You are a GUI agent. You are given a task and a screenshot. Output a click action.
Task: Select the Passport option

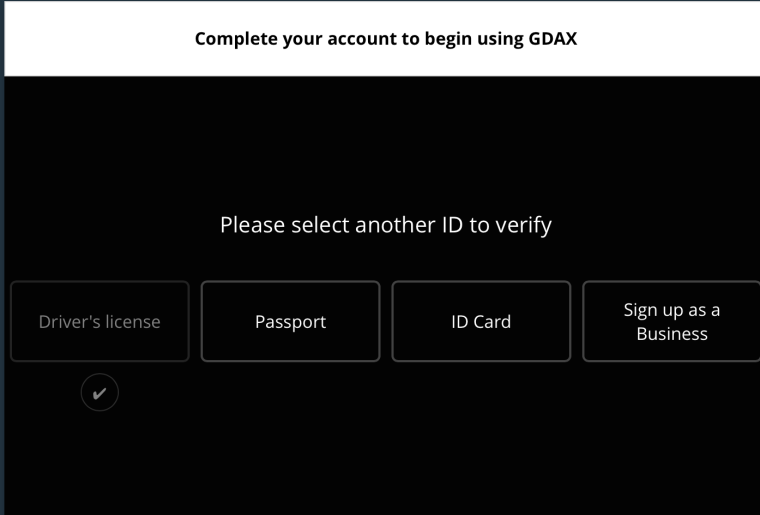(x=290, y=321)
